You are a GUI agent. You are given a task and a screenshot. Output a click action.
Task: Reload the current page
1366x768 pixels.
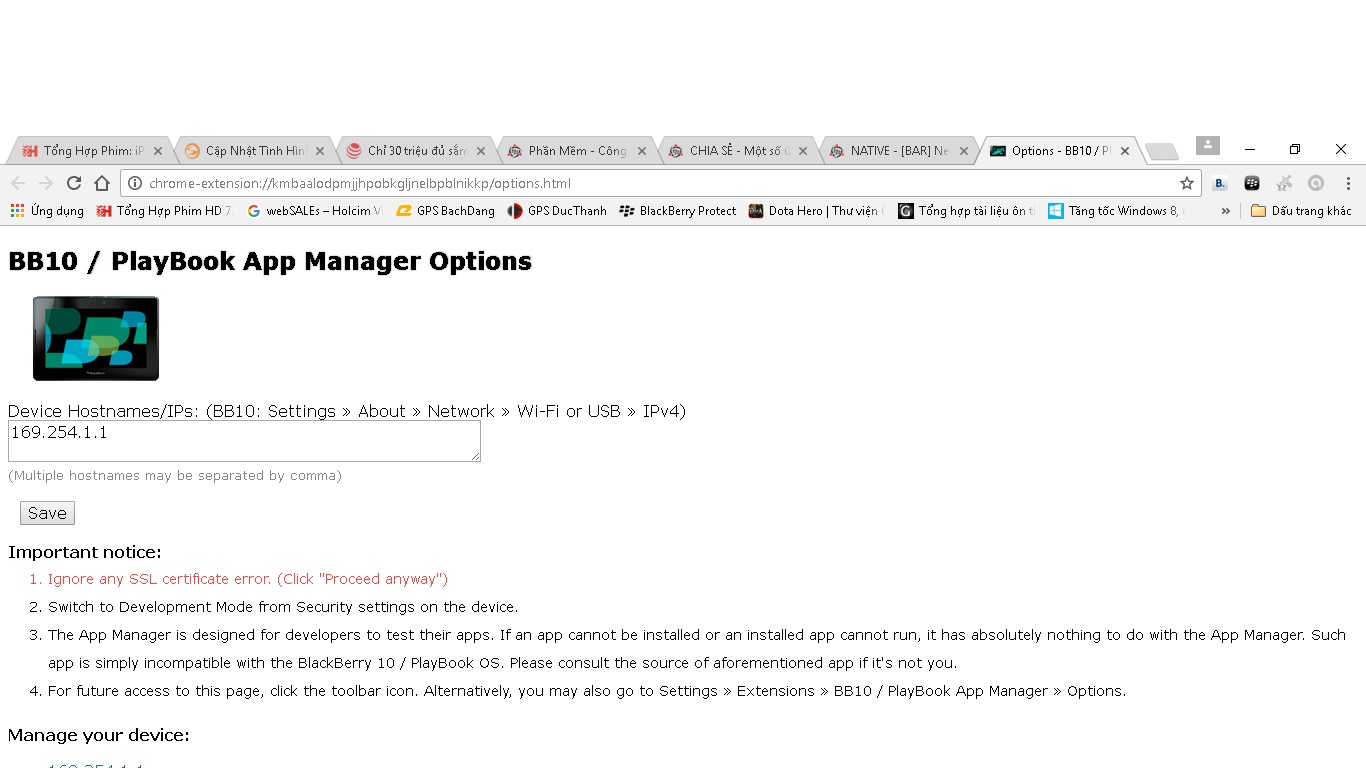pyautogui.click(x=74, y=183)
